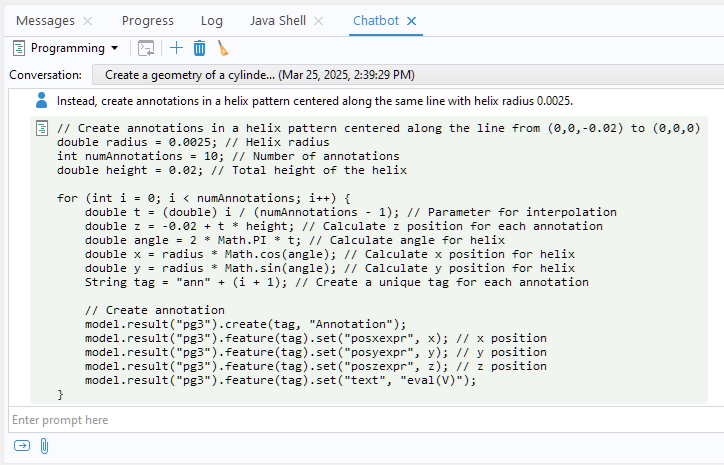Close the Chatbot tab
Image resolution: width=724 pixels, height=465 pixels.
click(x=411, y=20)
